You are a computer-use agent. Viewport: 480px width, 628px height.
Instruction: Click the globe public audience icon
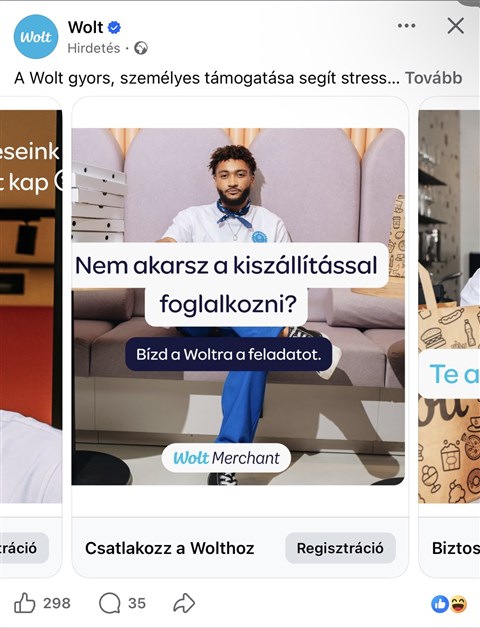tap(141, 48)
